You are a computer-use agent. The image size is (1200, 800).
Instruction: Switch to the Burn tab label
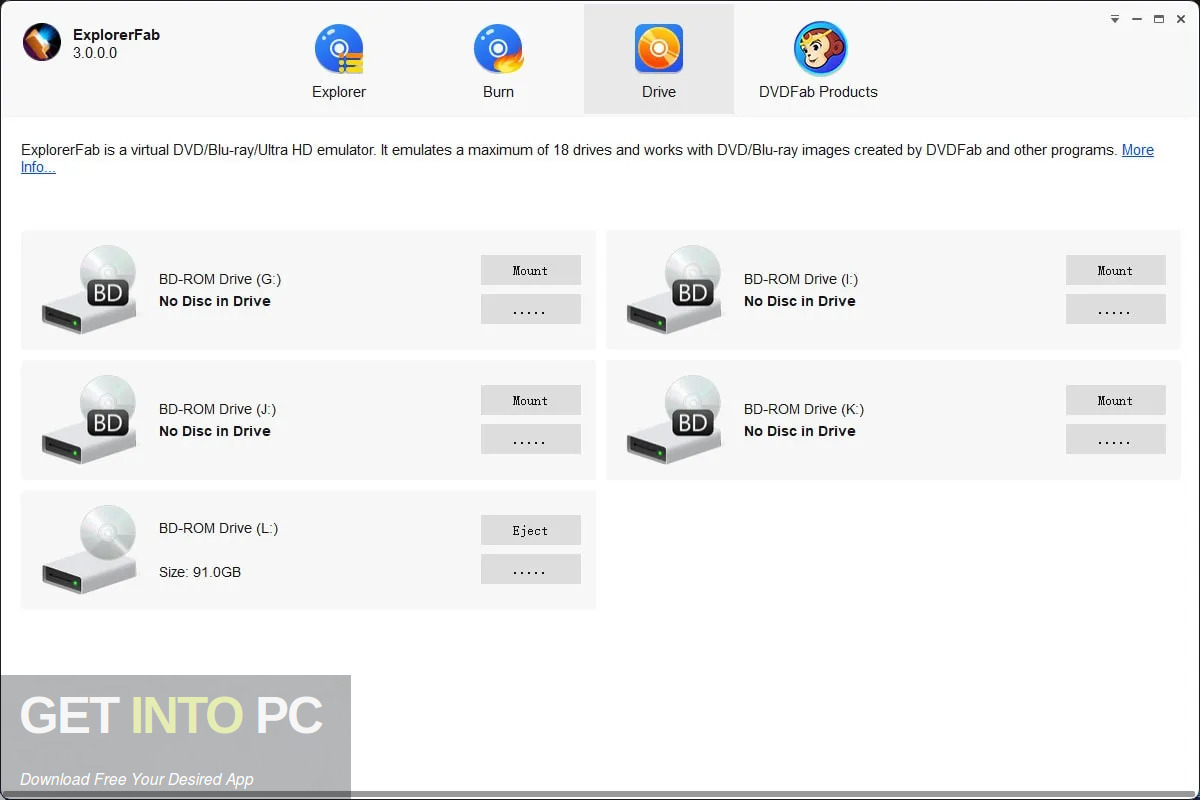498,92
